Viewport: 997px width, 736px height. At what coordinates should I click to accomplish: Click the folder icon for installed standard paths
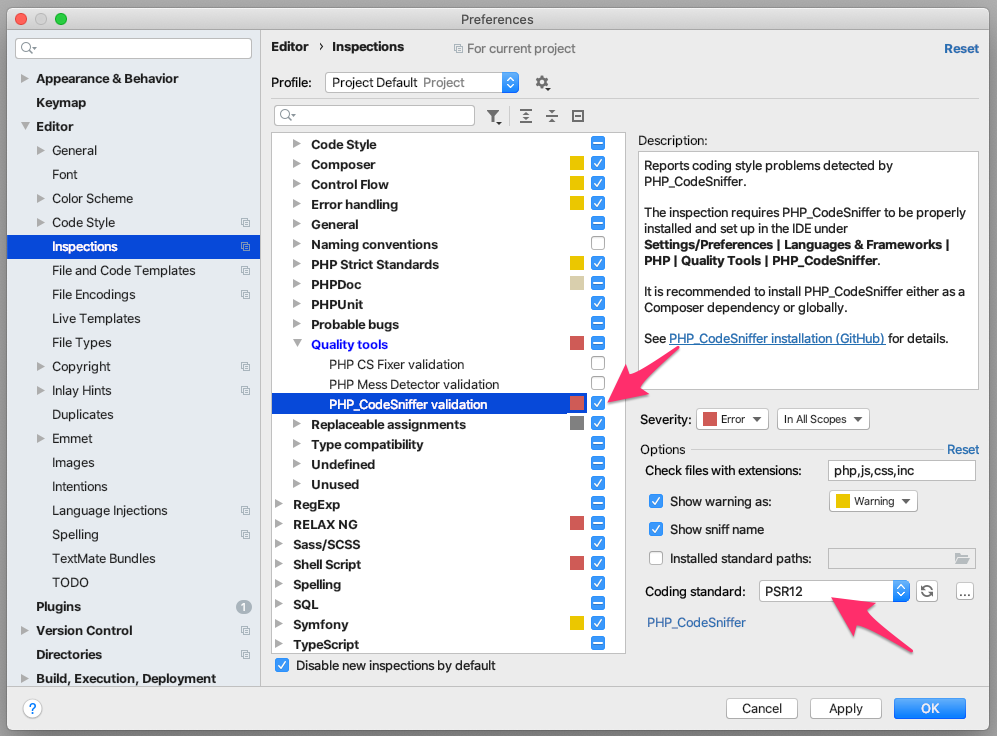(x=963, y=558)
